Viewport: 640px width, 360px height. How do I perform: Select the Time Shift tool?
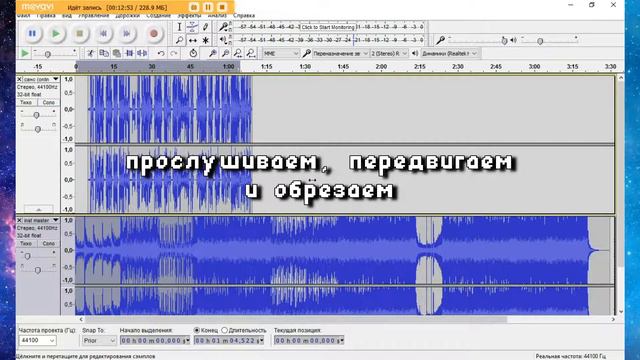192,40
